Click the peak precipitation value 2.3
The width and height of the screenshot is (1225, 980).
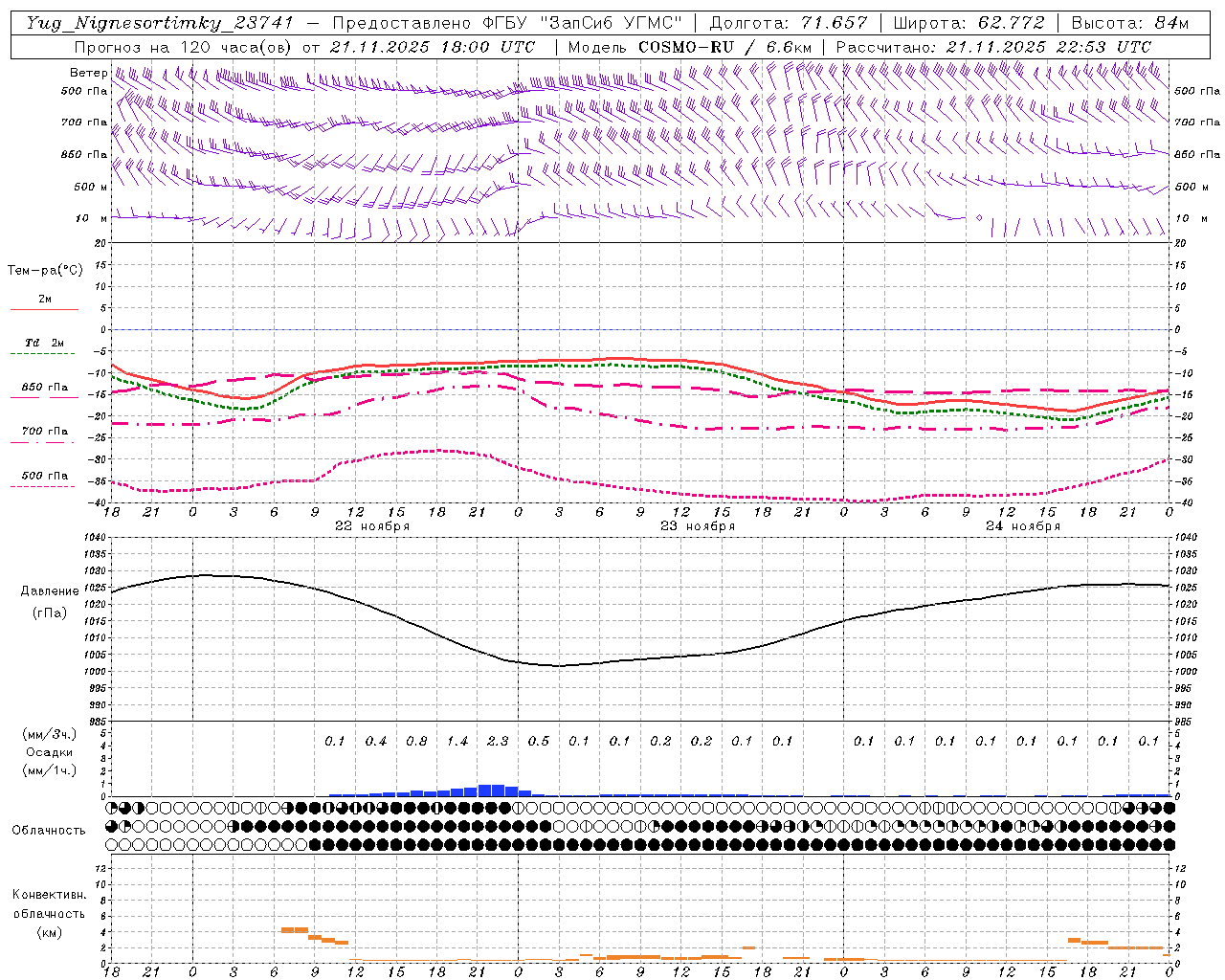498,741
